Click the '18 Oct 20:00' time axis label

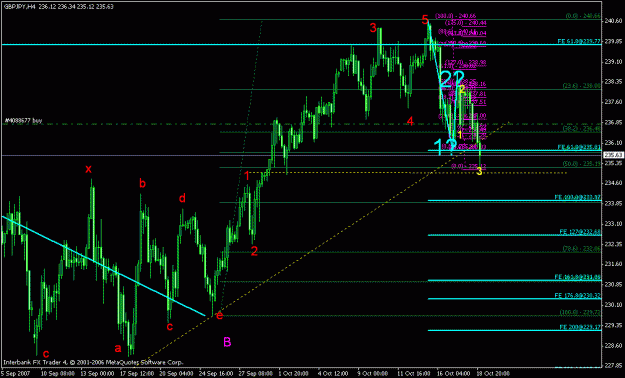493,374
